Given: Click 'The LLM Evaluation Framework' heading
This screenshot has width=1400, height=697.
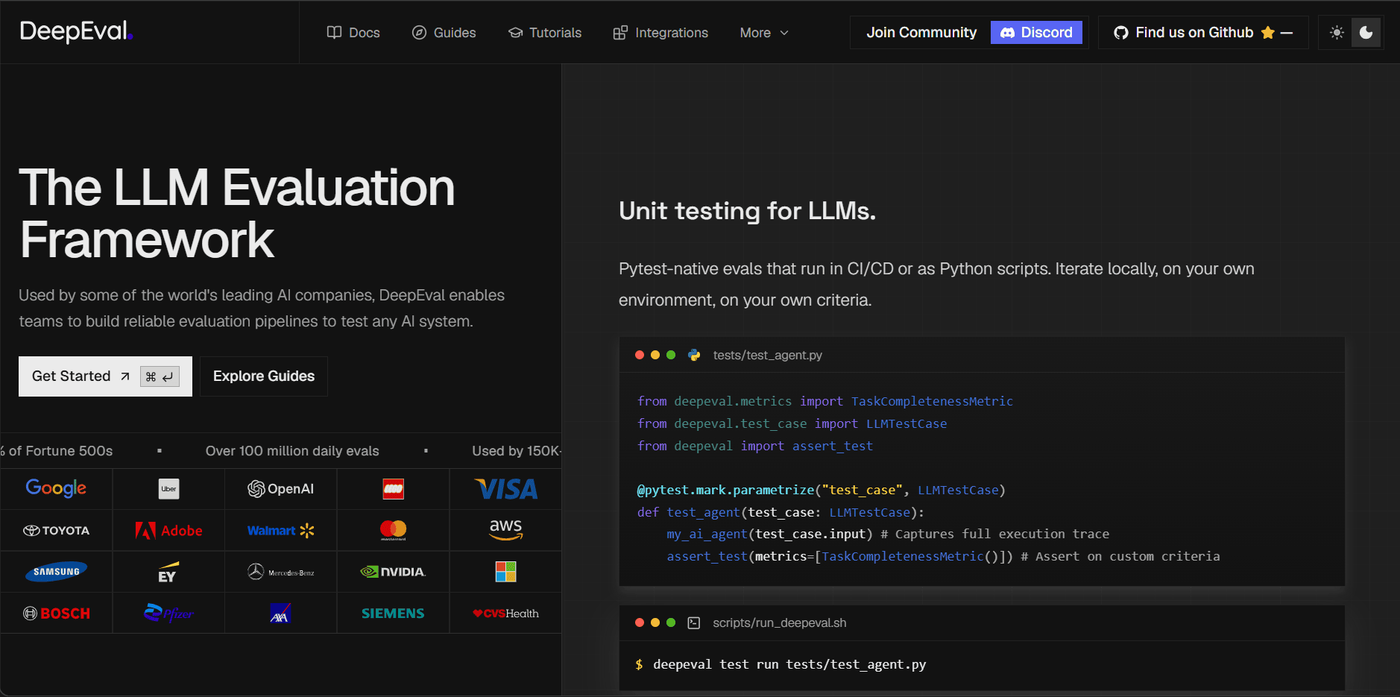Looking at the screenshot, I should coord(237,213).
